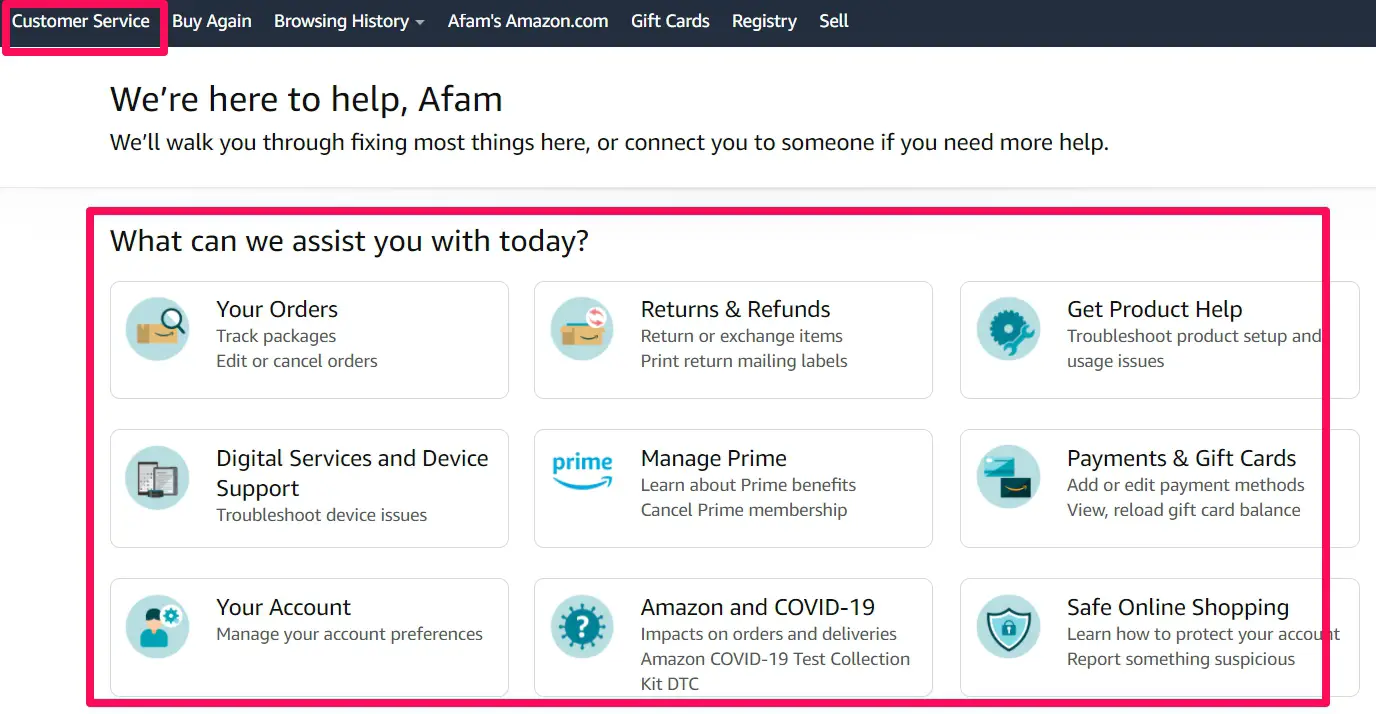The height and width of the screenshot is (714, 1376).
Task: Select the Returns & Refunds card title
Action: tap(736, 309)
